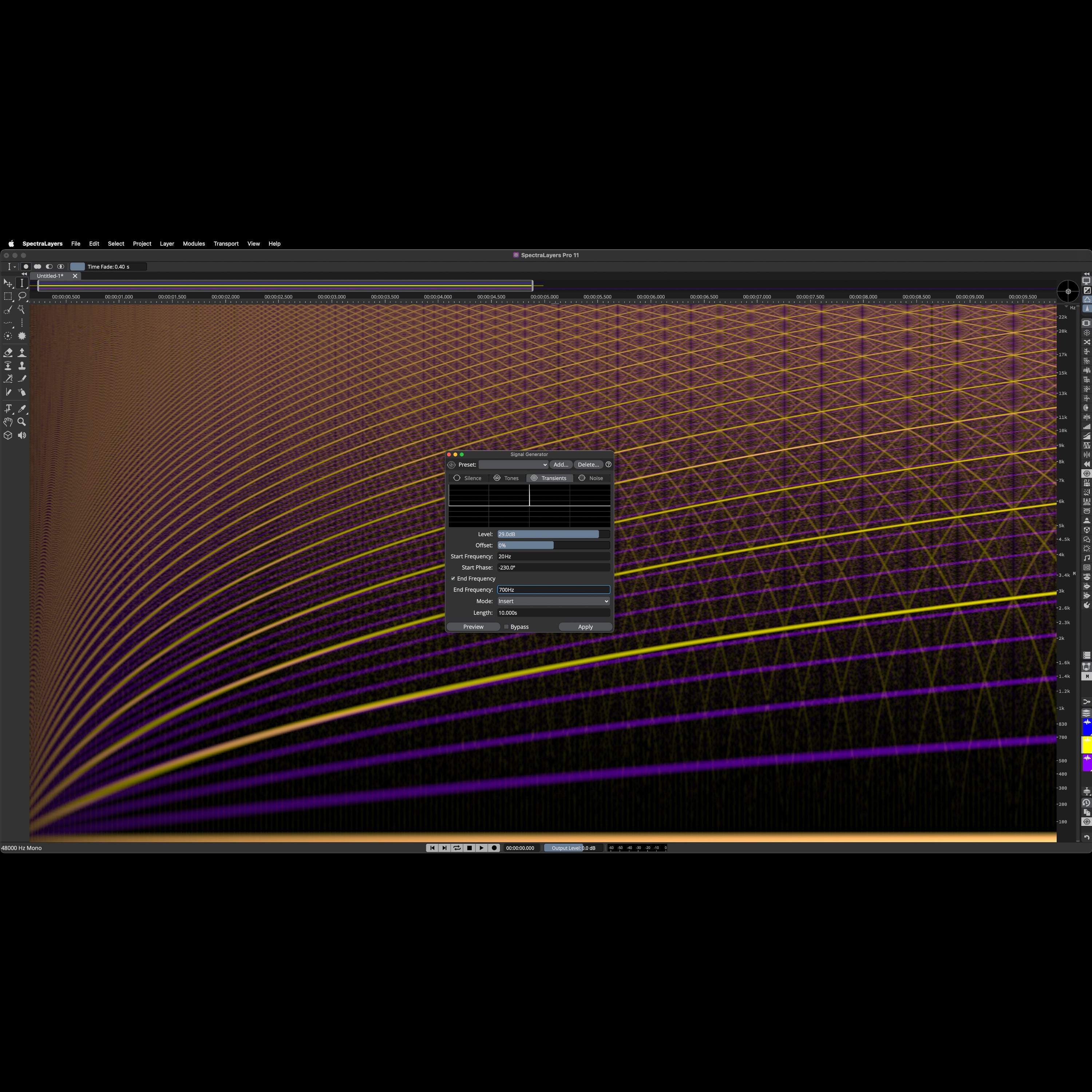Open the navigator compass circle
The height and width of the screenshot is (1092, 1092).
[1068, 292]
